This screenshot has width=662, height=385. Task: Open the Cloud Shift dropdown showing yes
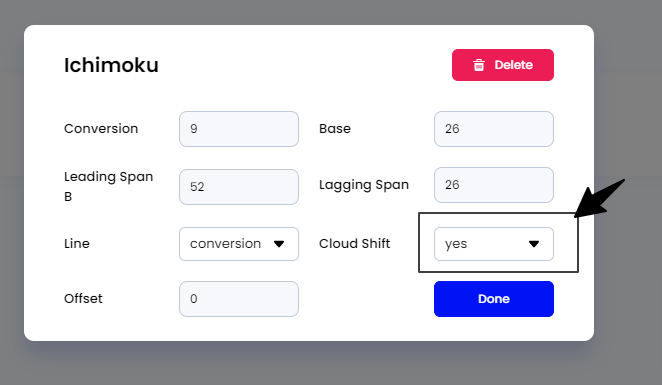tap(494, 244)
